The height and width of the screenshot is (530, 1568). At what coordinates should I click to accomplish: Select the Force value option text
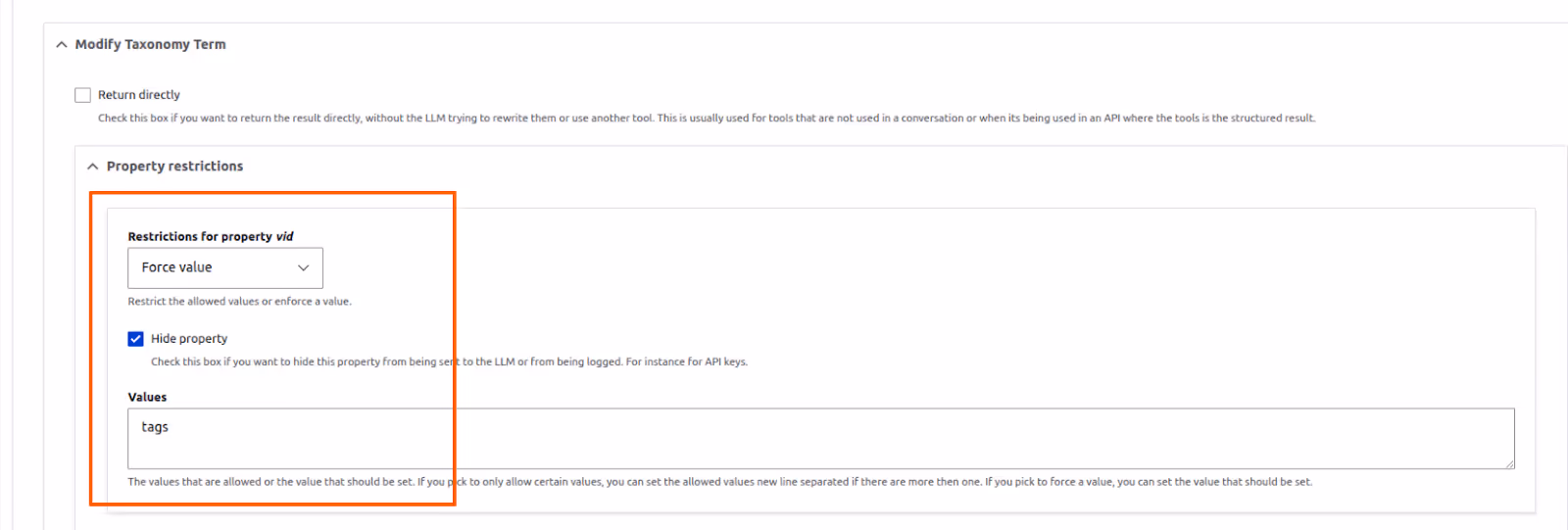[x=176, y=267]
